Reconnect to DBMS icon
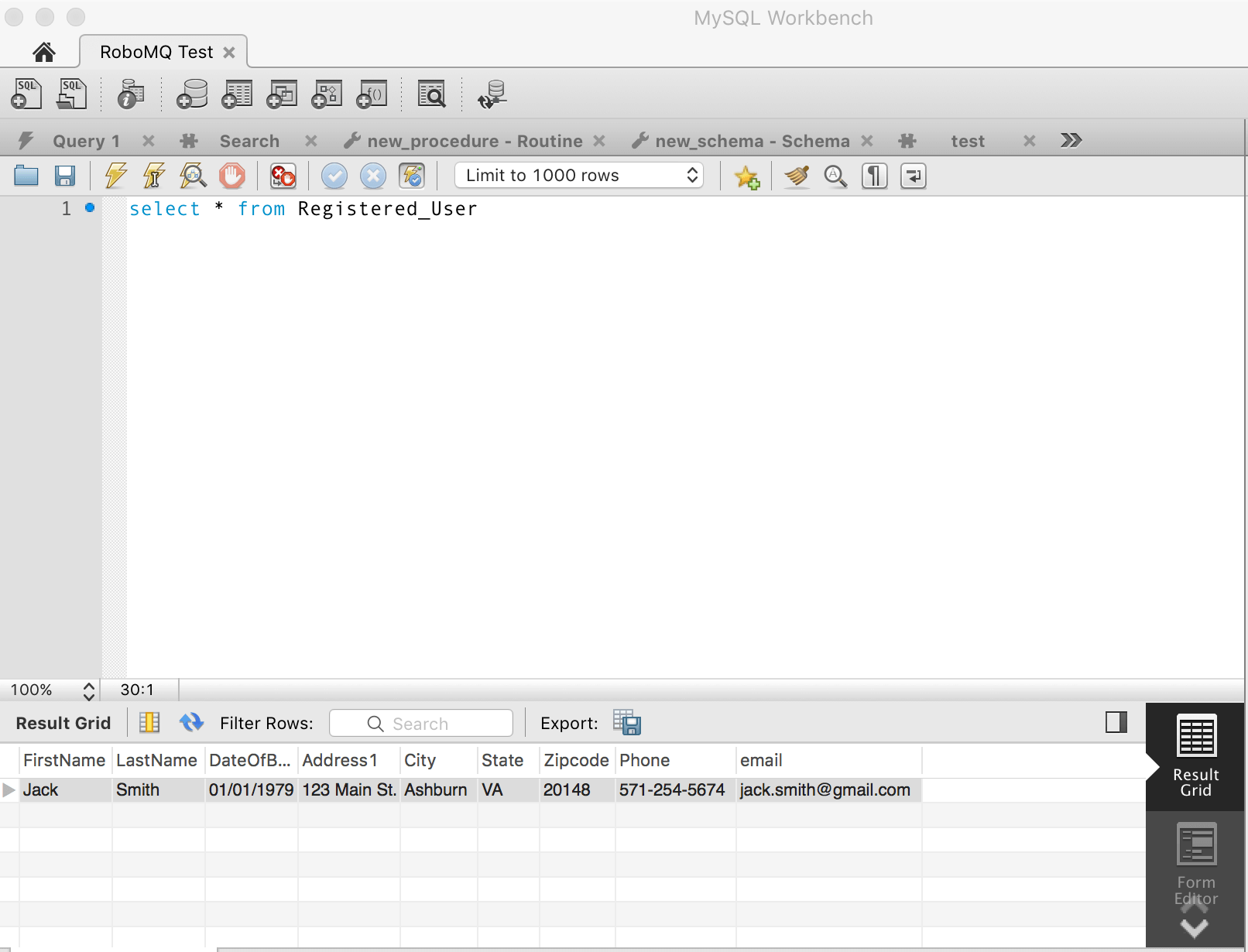Viewport: 1248px width, 952px height. [x=492, y=94]
